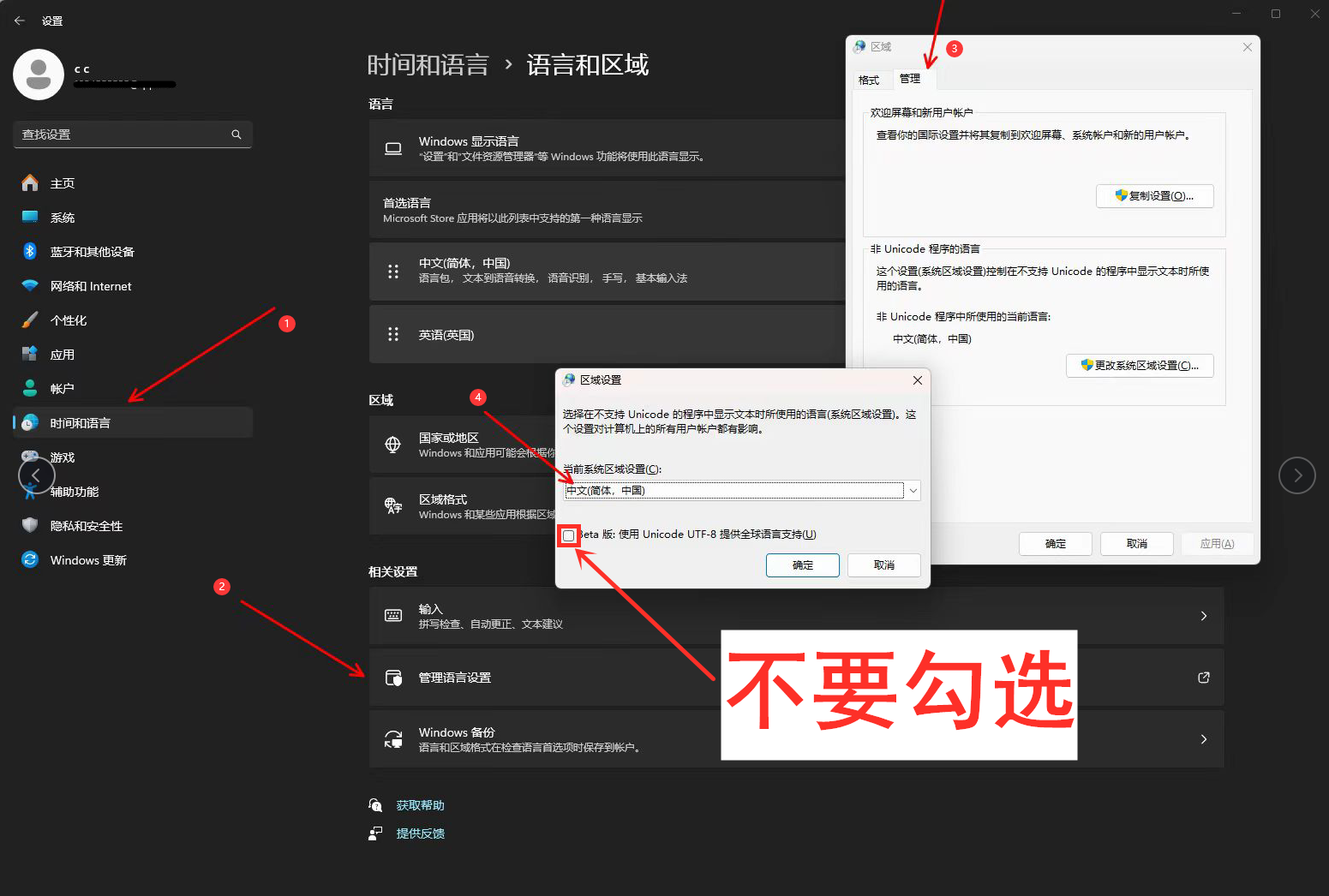Open the 当前系统区域设置 dropdown
This screenshot has height=896, width=1329.
[x=742, y=490]
